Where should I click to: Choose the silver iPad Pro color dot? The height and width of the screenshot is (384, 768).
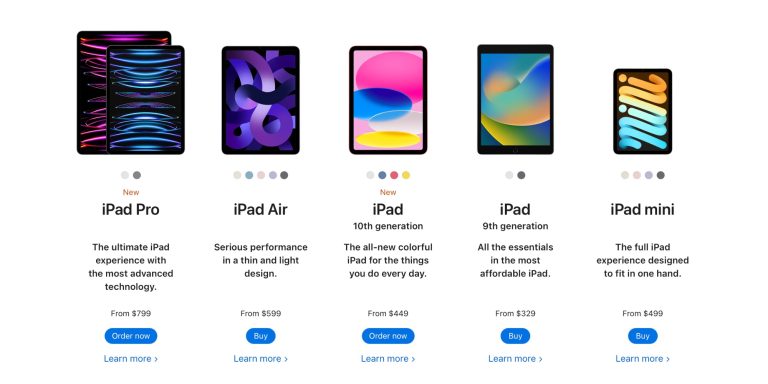click(125, 175)
